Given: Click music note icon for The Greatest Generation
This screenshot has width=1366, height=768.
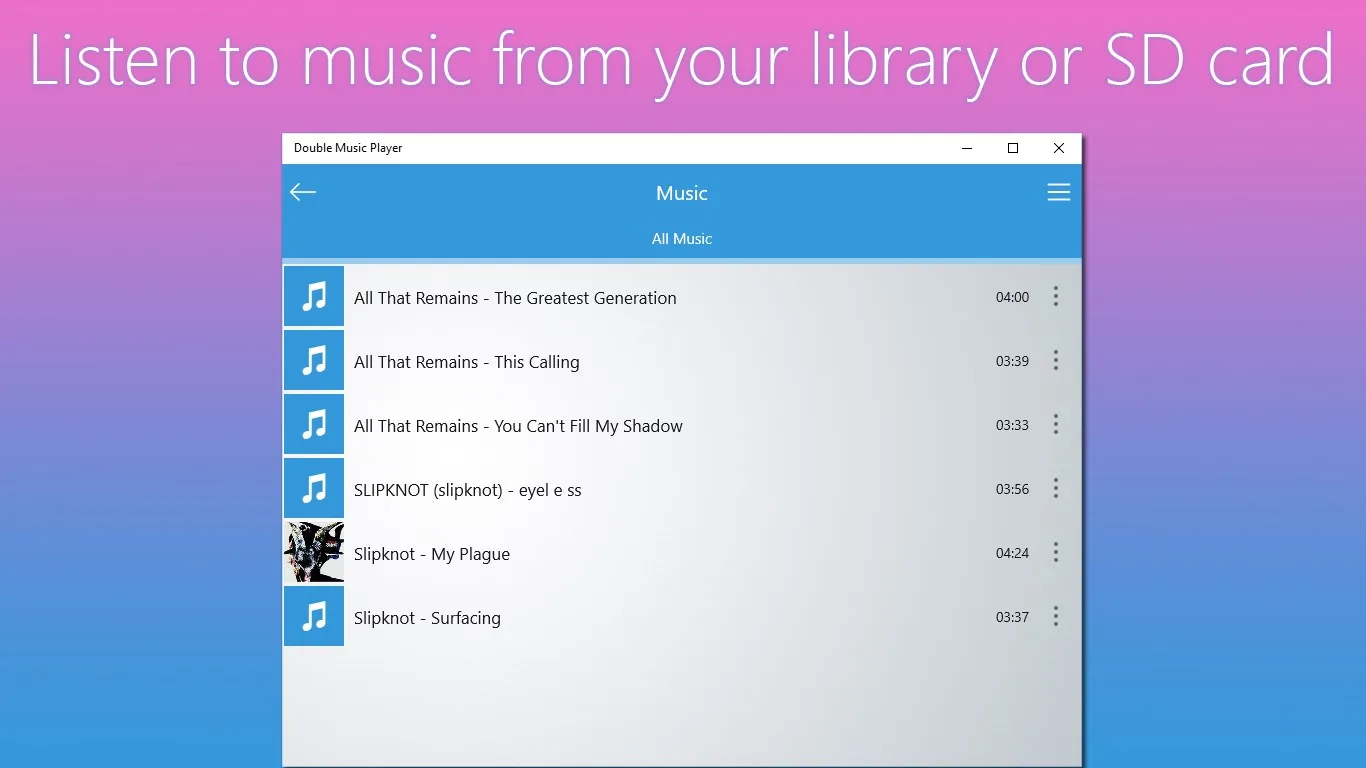Looking at the screenshot, I should point(314,296).
